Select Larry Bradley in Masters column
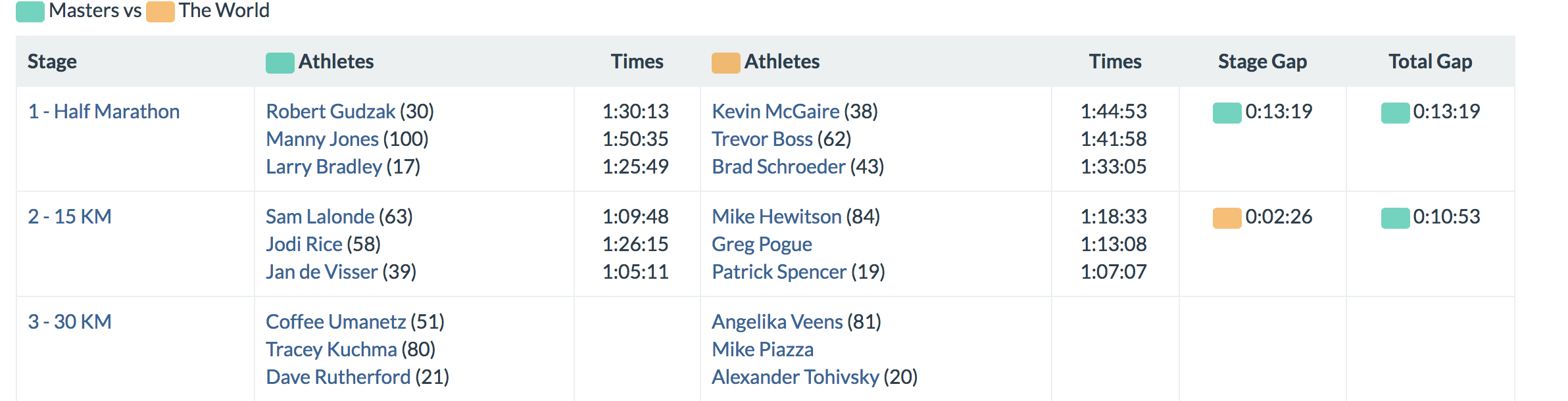This screenshot has height=401, width=1568. [324, 167]
